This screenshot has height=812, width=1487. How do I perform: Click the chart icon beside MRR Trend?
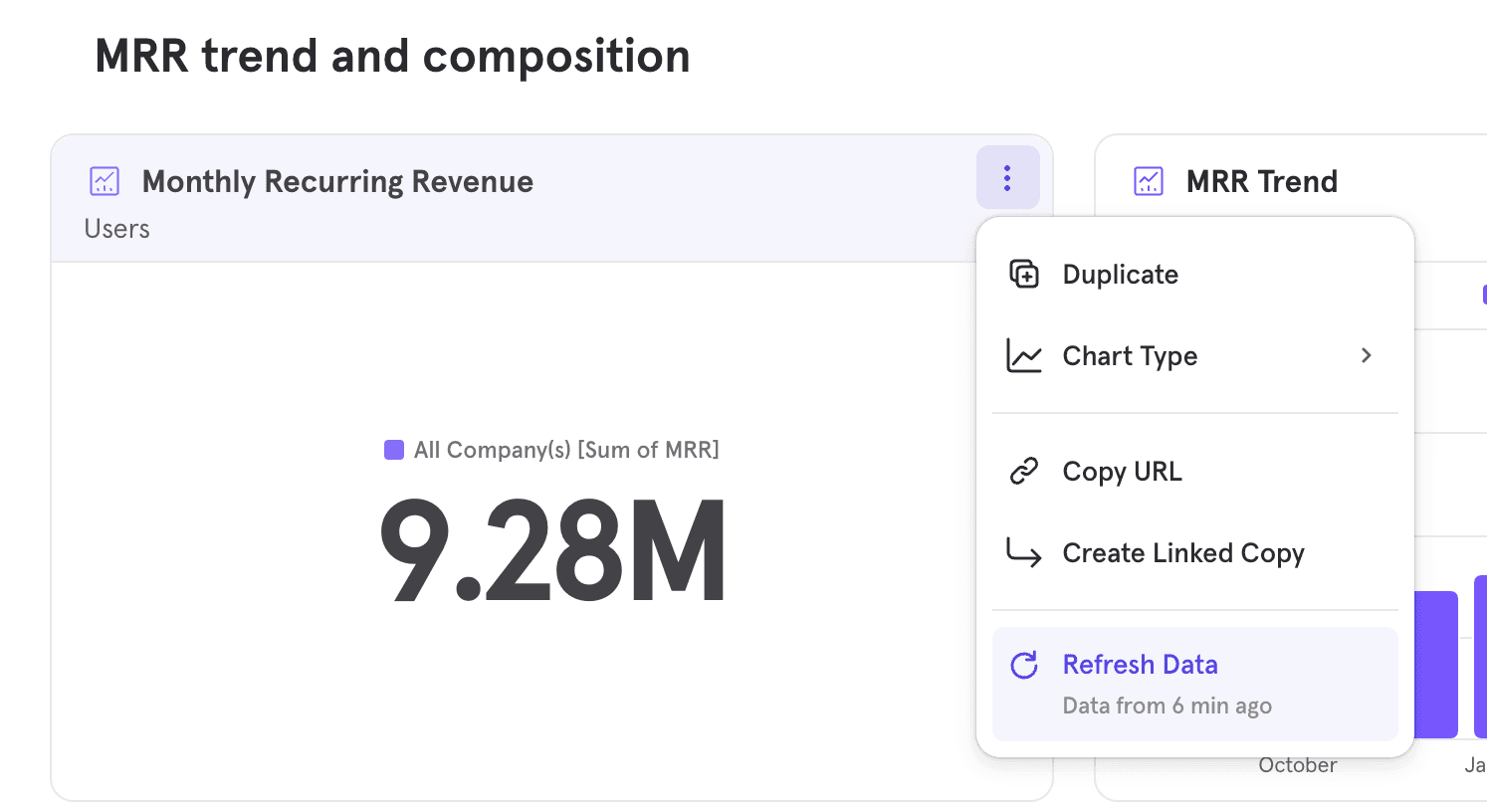click(x=1148, y=181)
